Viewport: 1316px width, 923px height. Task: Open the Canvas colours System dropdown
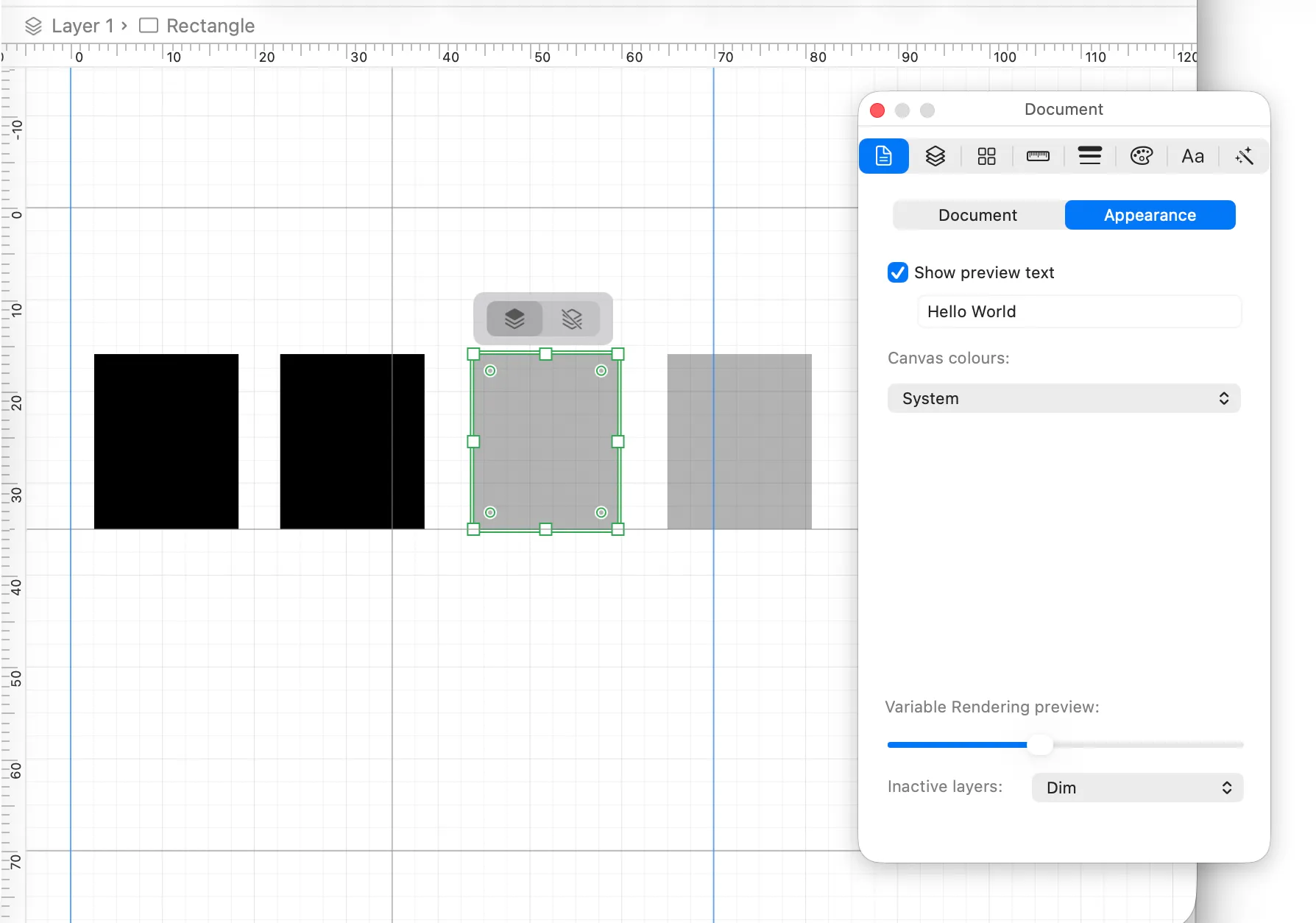1064,398
